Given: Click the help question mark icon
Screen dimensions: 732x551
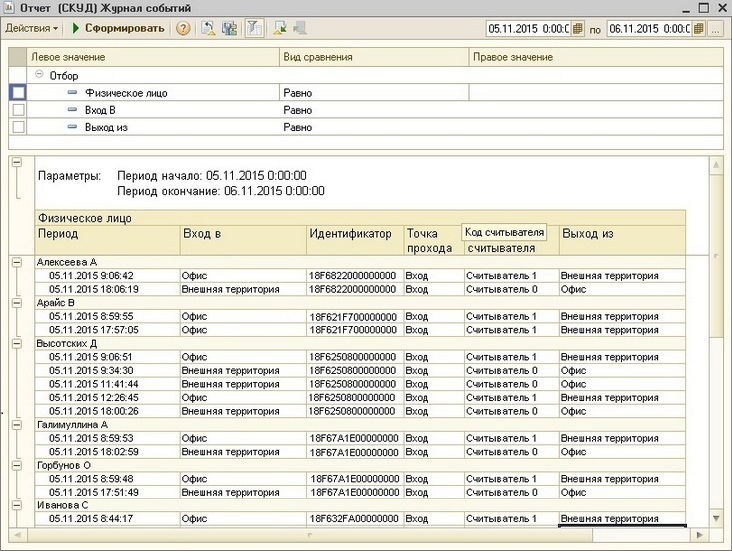Looking at the screenshot, I should pyautogui.click(x=183, y=28).
